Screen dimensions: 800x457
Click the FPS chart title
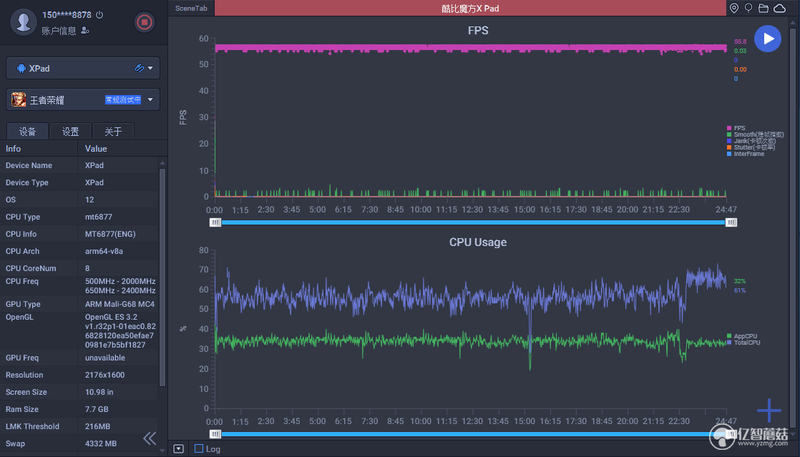pos(478,31)
